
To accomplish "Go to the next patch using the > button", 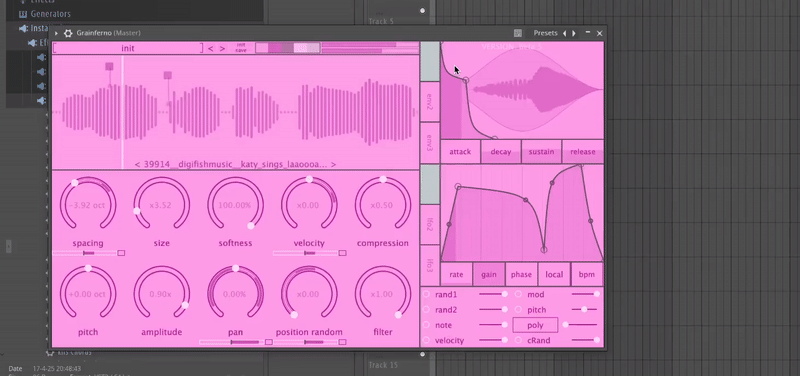I will (222, 48).
